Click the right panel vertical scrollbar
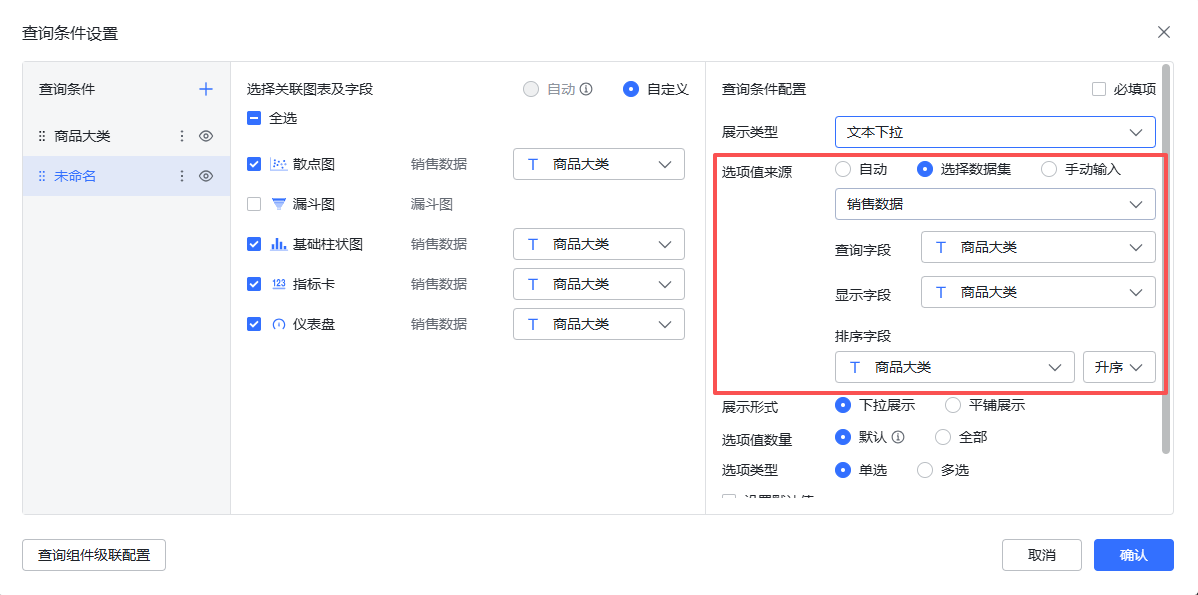Image resolution: width=1198 pixels, height=595 pixels. 1165,258
